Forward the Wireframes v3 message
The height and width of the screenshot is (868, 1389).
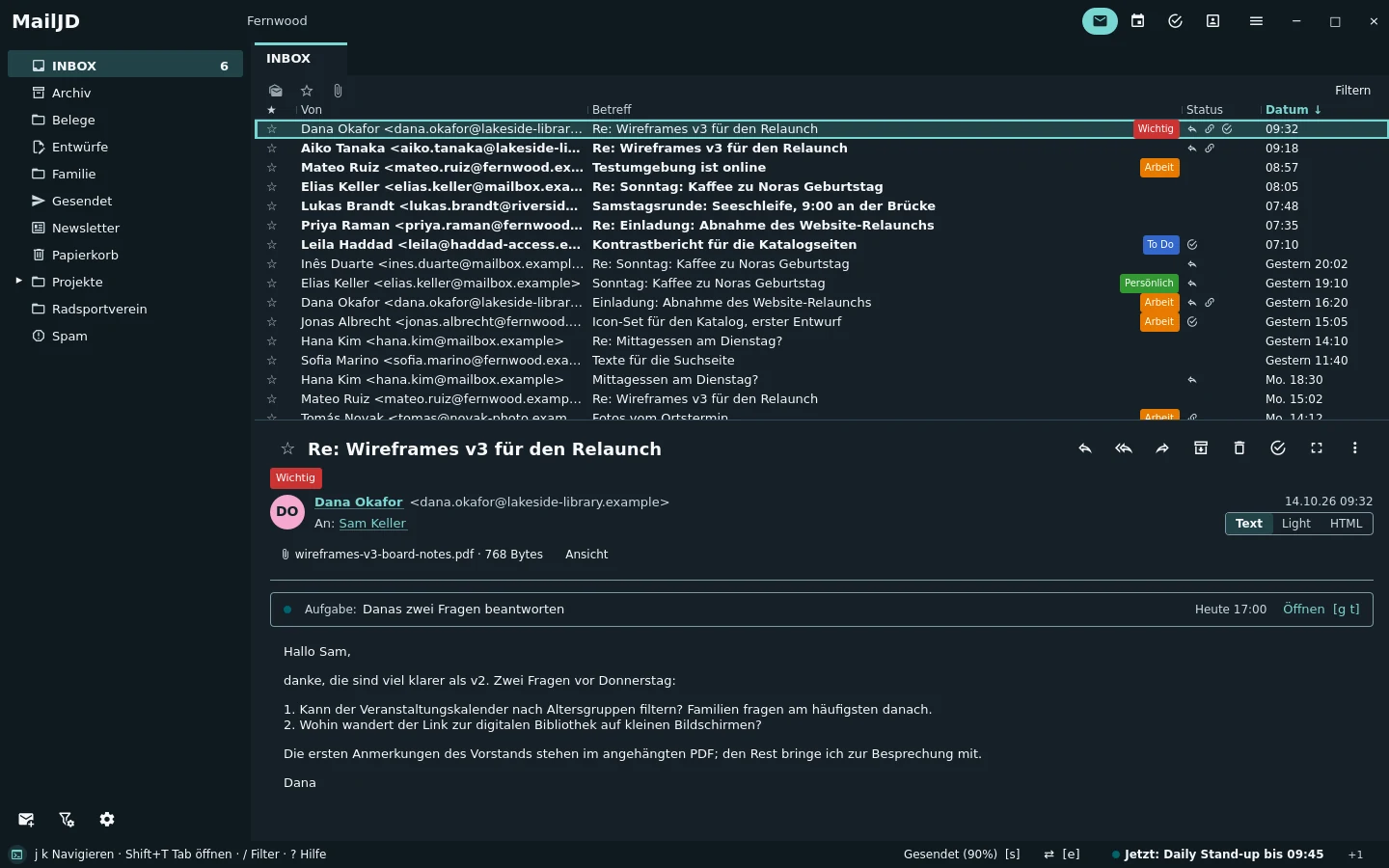(1162, 448)
